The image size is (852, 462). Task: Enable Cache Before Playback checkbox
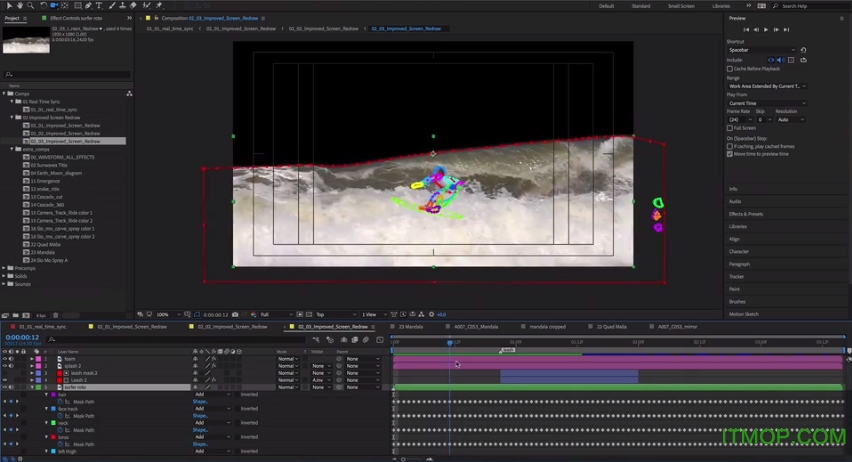pos(730,69)
